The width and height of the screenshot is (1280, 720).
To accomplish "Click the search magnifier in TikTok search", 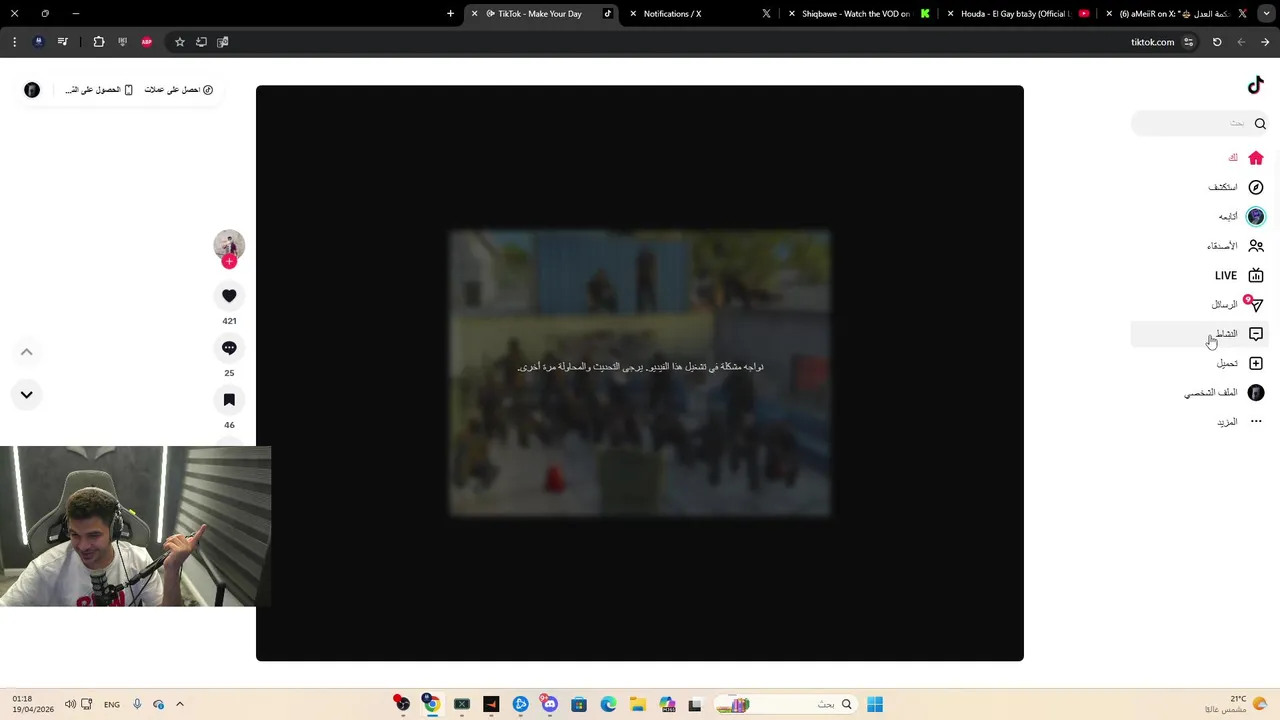I will click(x=1260, y=124).
